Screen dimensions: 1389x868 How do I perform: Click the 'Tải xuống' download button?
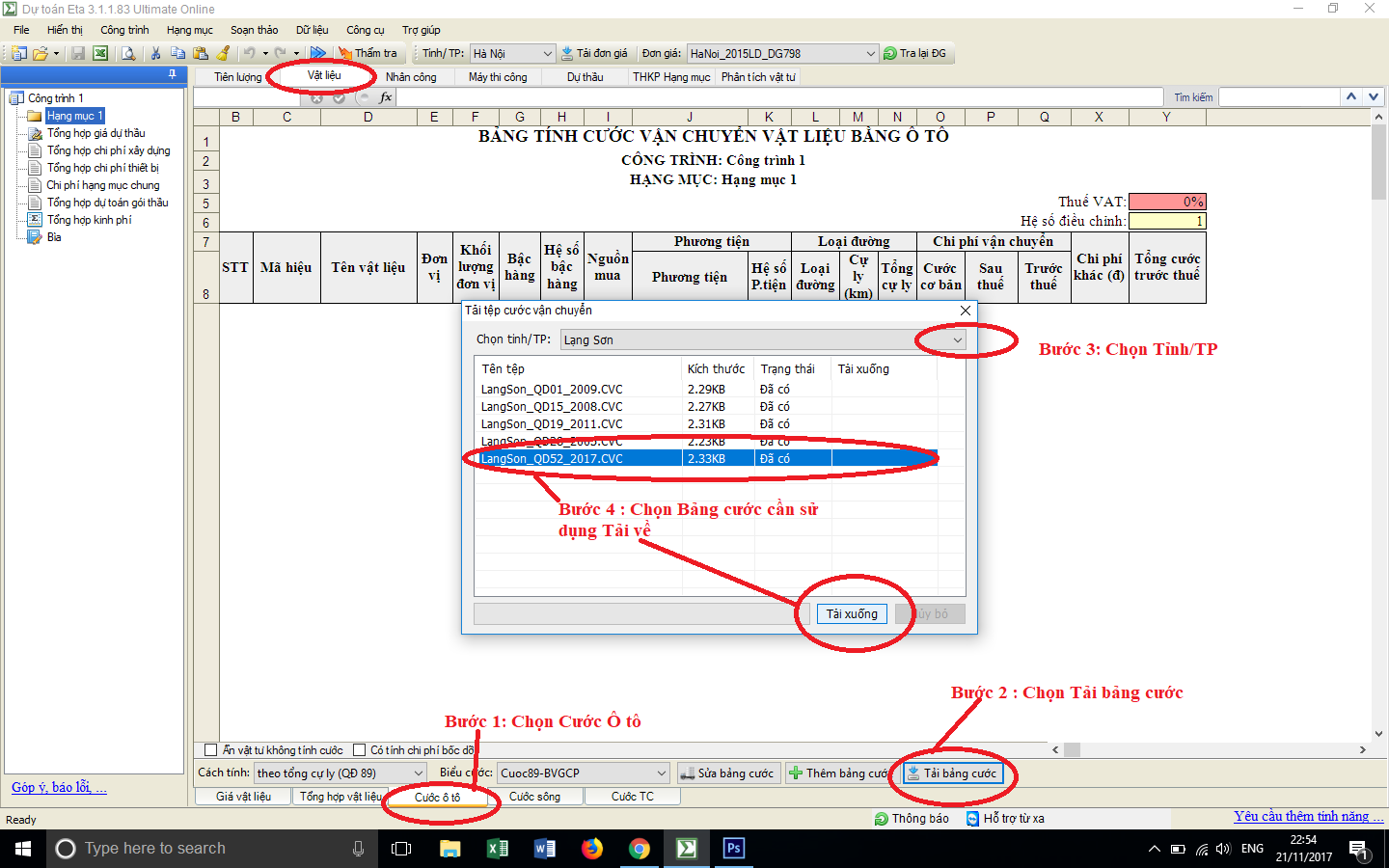click(852, 614)
